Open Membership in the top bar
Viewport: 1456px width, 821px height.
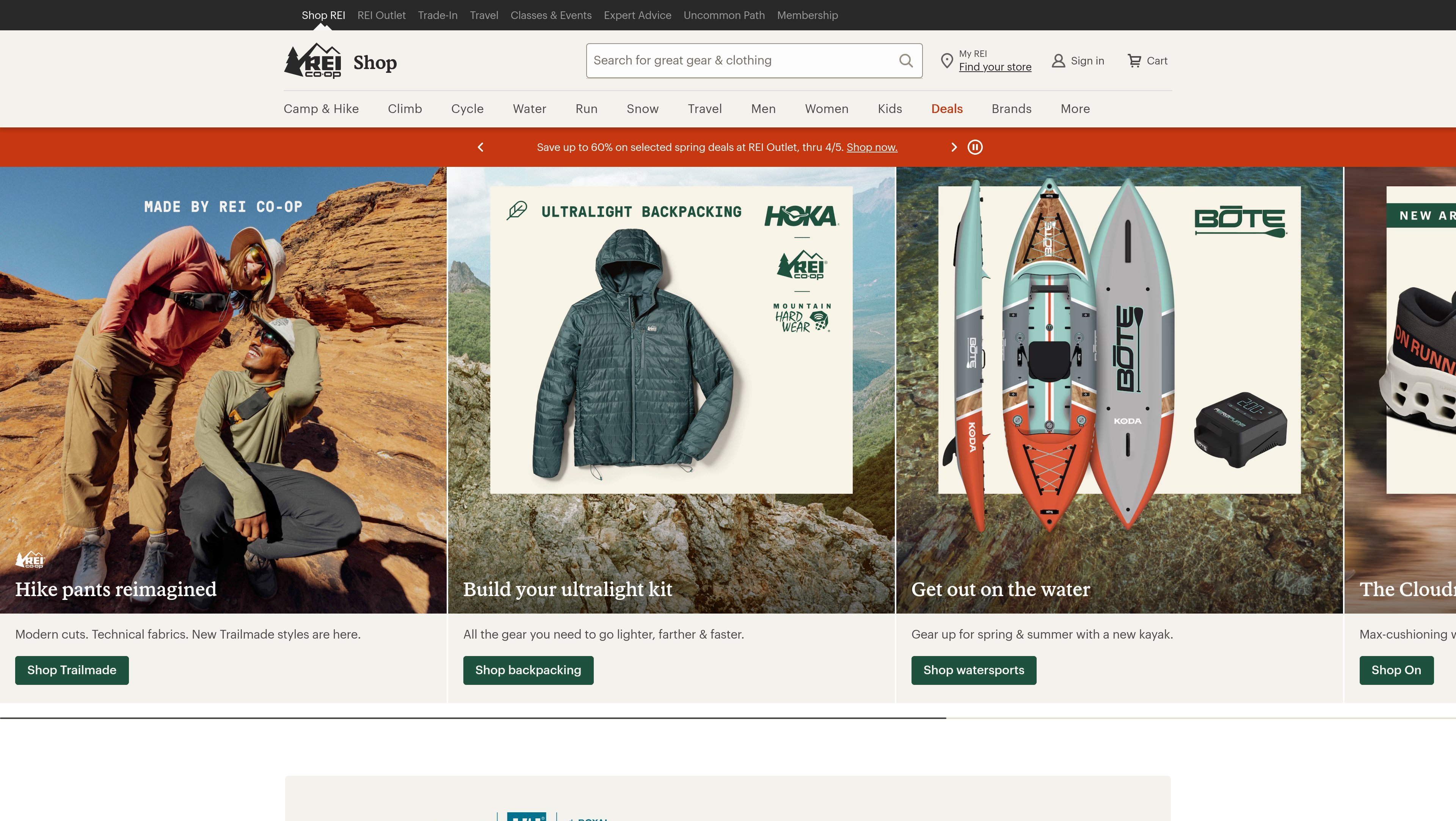807,15
